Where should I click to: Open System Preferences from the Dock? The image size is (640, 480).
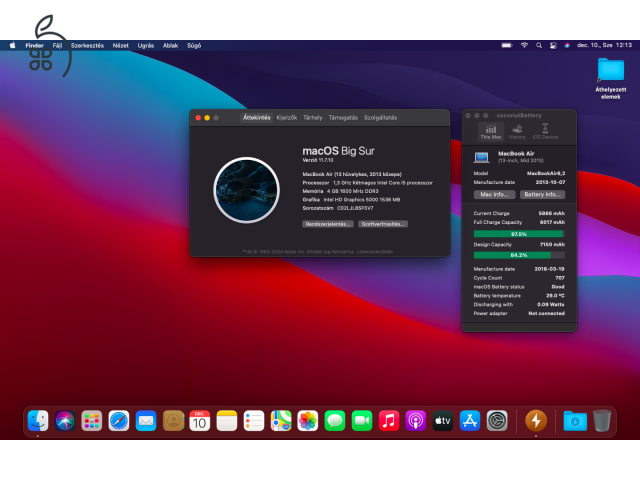tap(497, 421)
